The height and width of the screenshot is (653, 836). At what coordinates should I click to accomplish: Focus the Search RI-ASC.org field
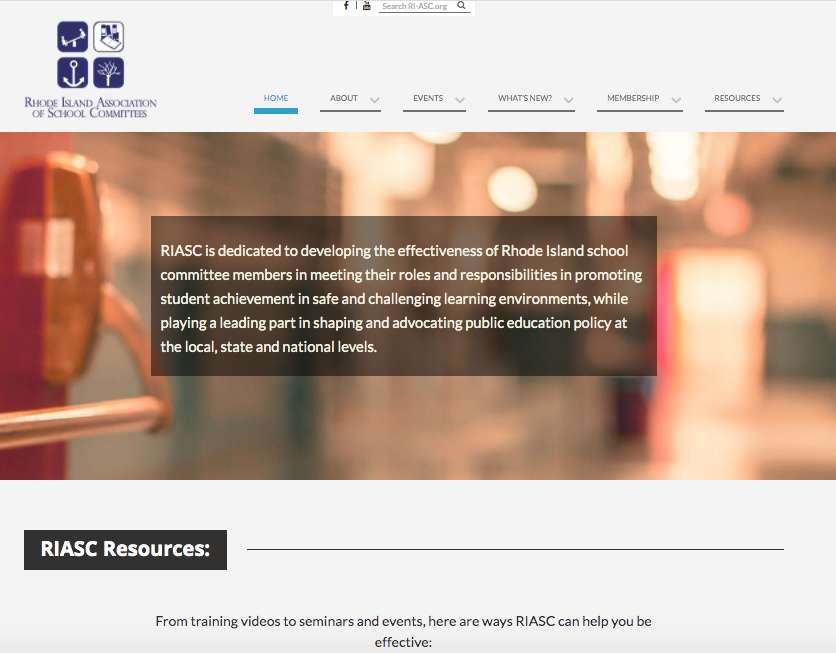click(416, 6)
